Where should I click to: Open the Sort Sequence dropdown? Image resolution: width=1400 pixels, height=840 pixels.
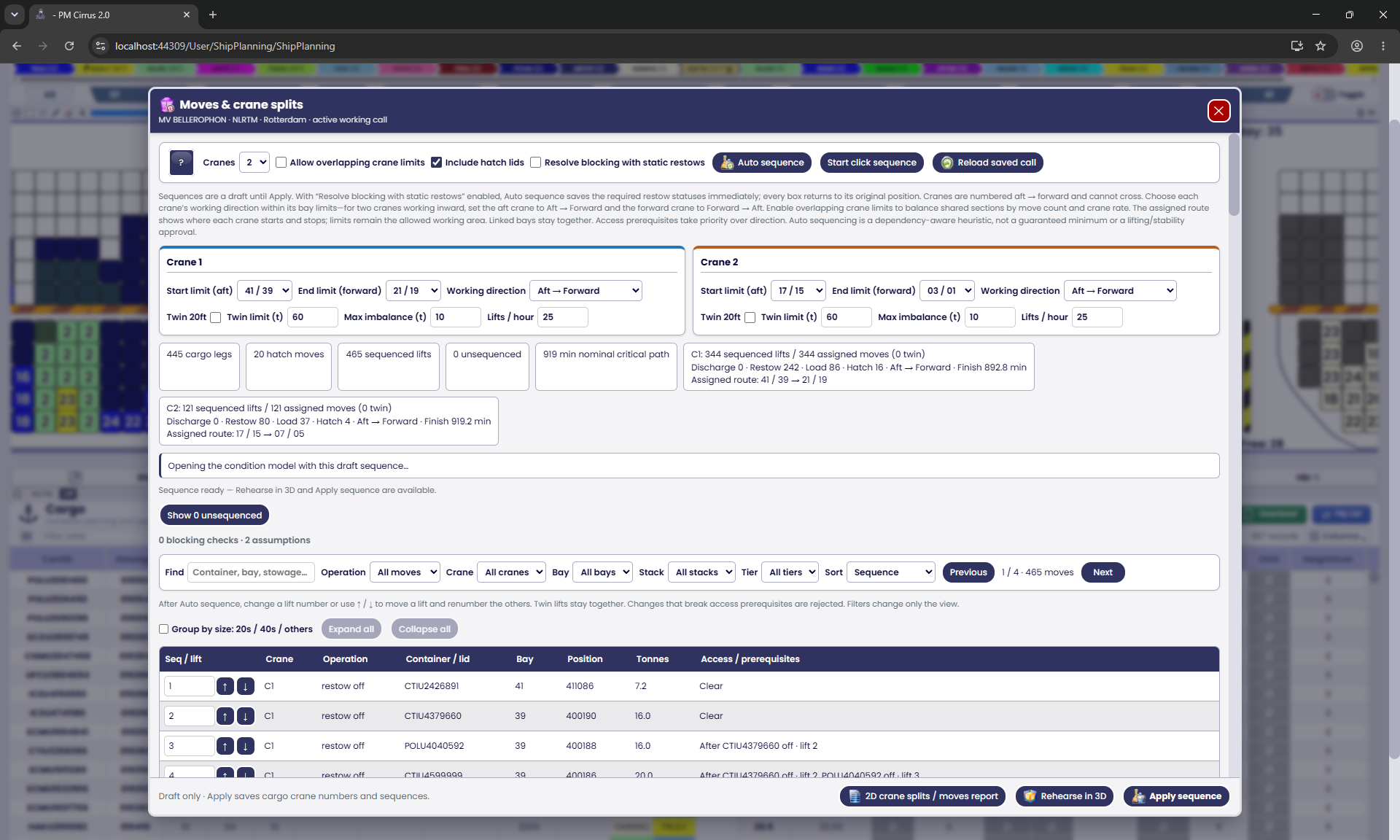coord(890,572)
